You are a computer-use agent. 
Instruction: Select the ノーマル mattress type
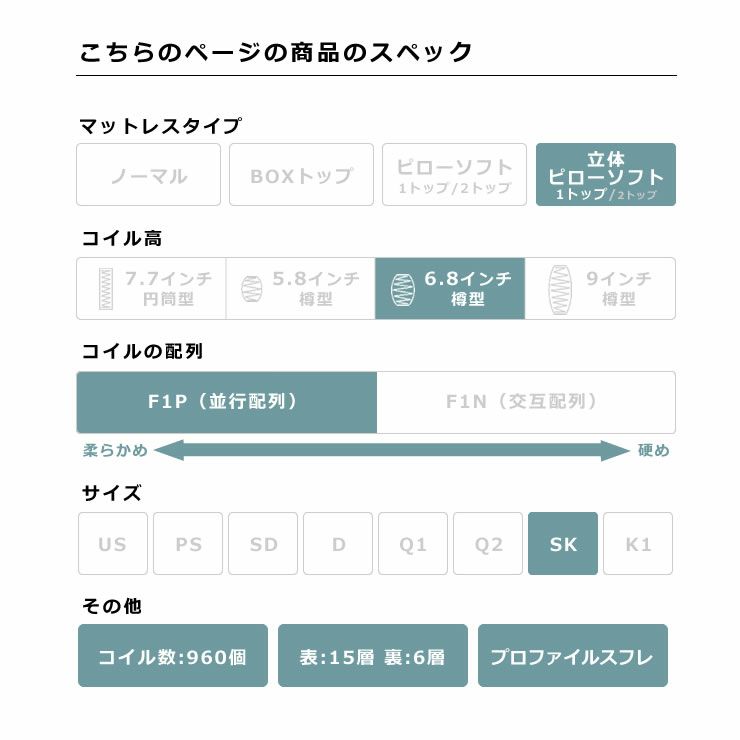(148, 176)
